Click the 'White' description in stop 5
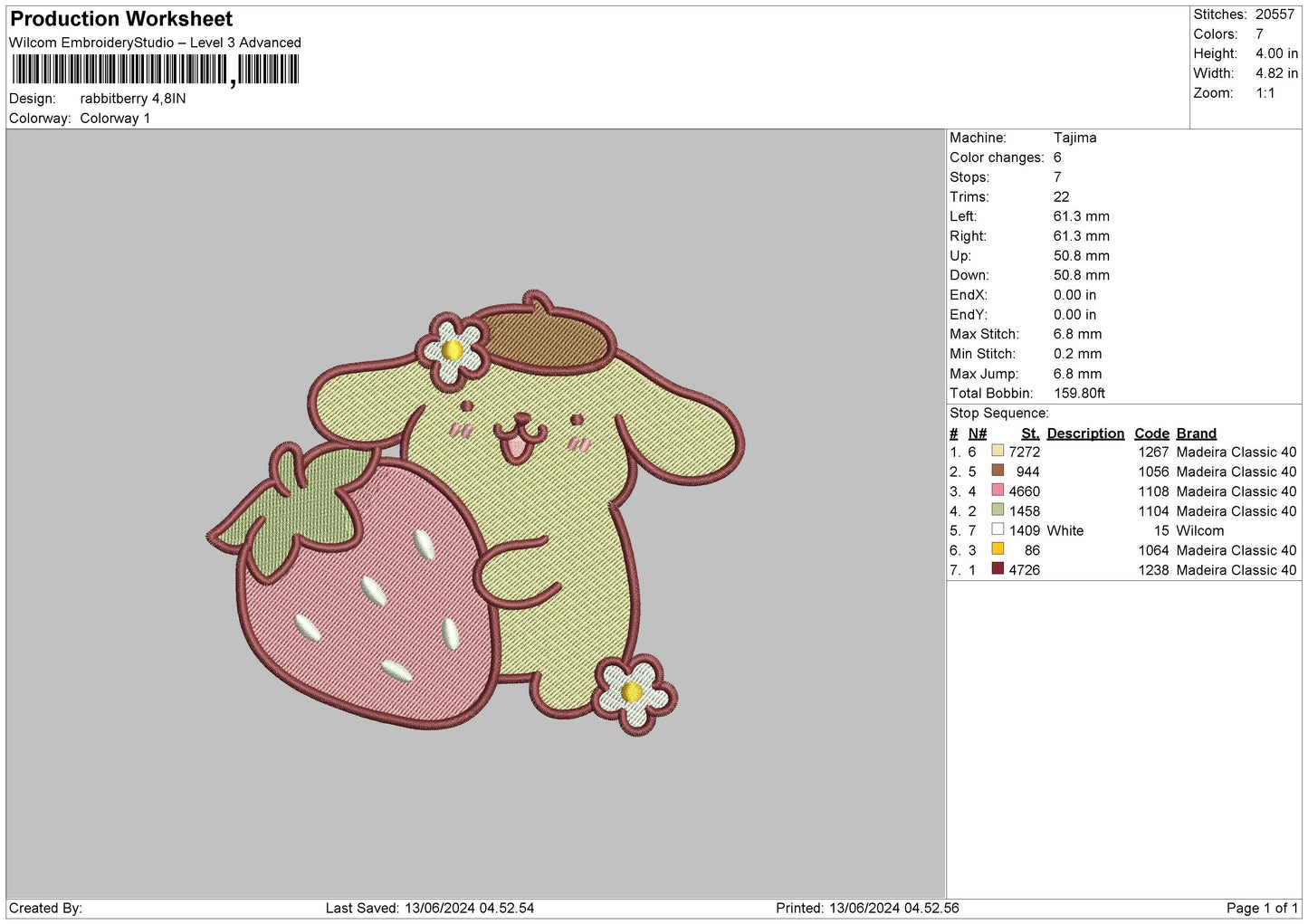This screenshot has width=1308, height=924. tap(1065, 530)
